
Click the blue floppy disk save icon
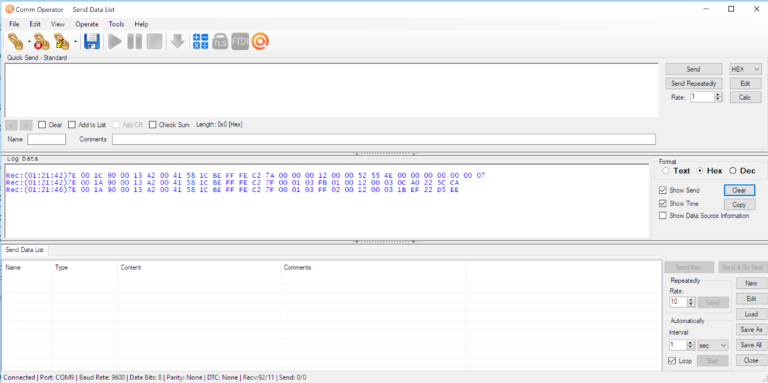tap(92, 42)
